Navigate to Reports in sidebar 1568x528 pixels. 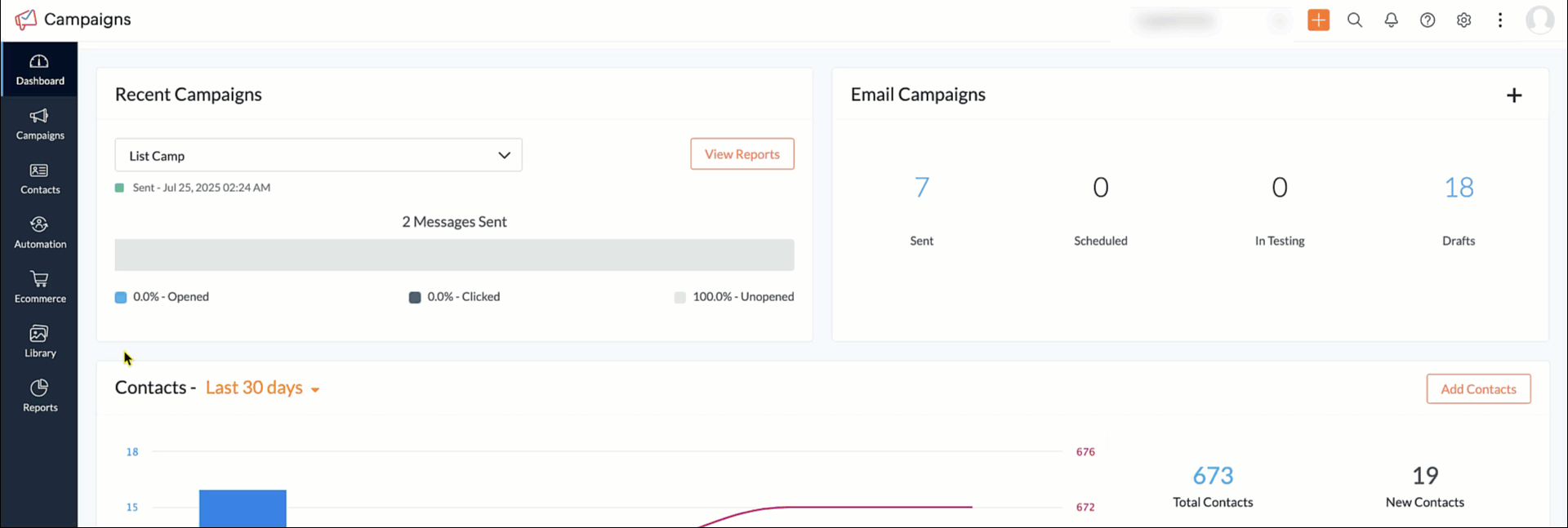coord(40,396)
